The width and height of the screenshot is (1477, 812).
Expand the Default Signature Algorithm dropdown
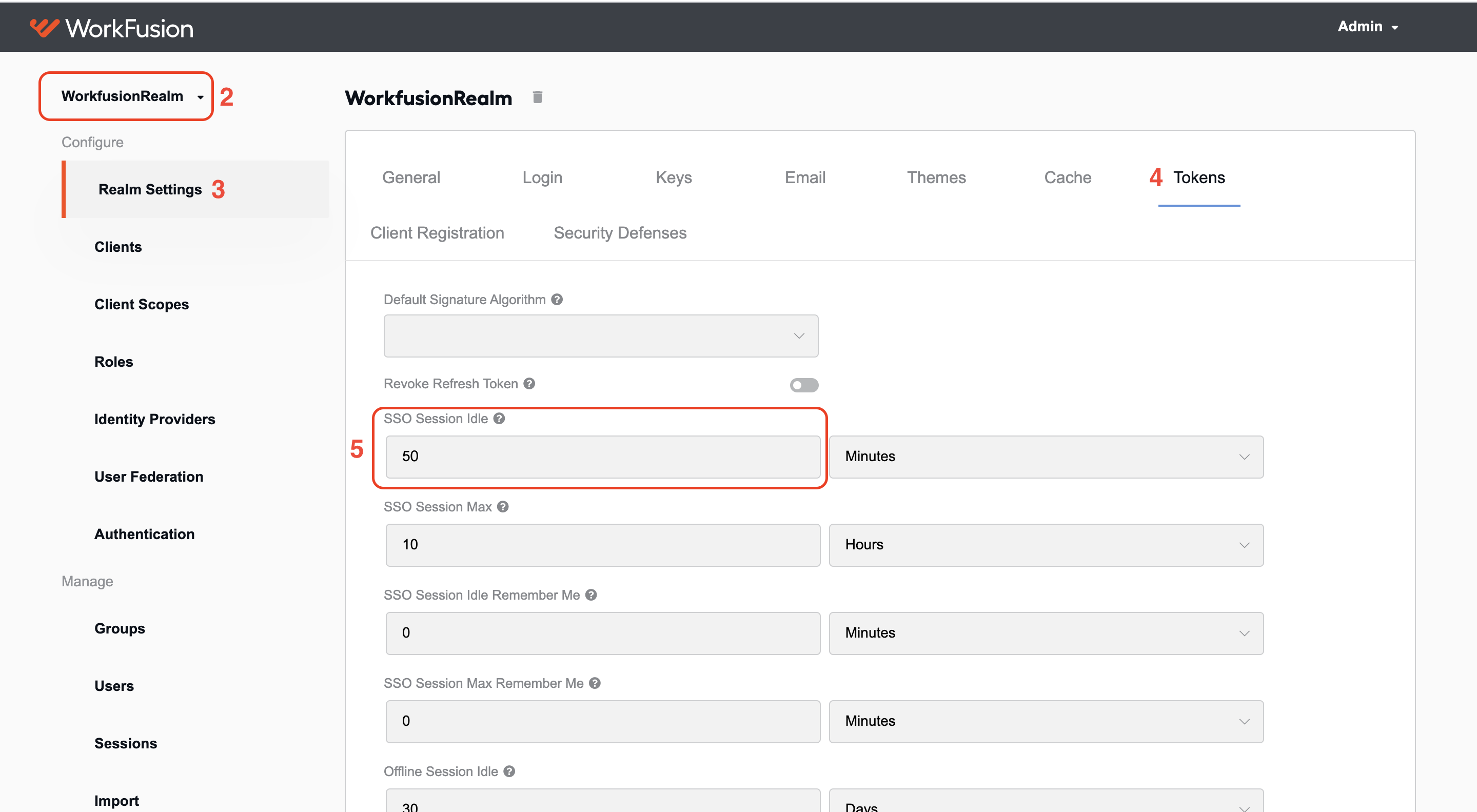601,336
